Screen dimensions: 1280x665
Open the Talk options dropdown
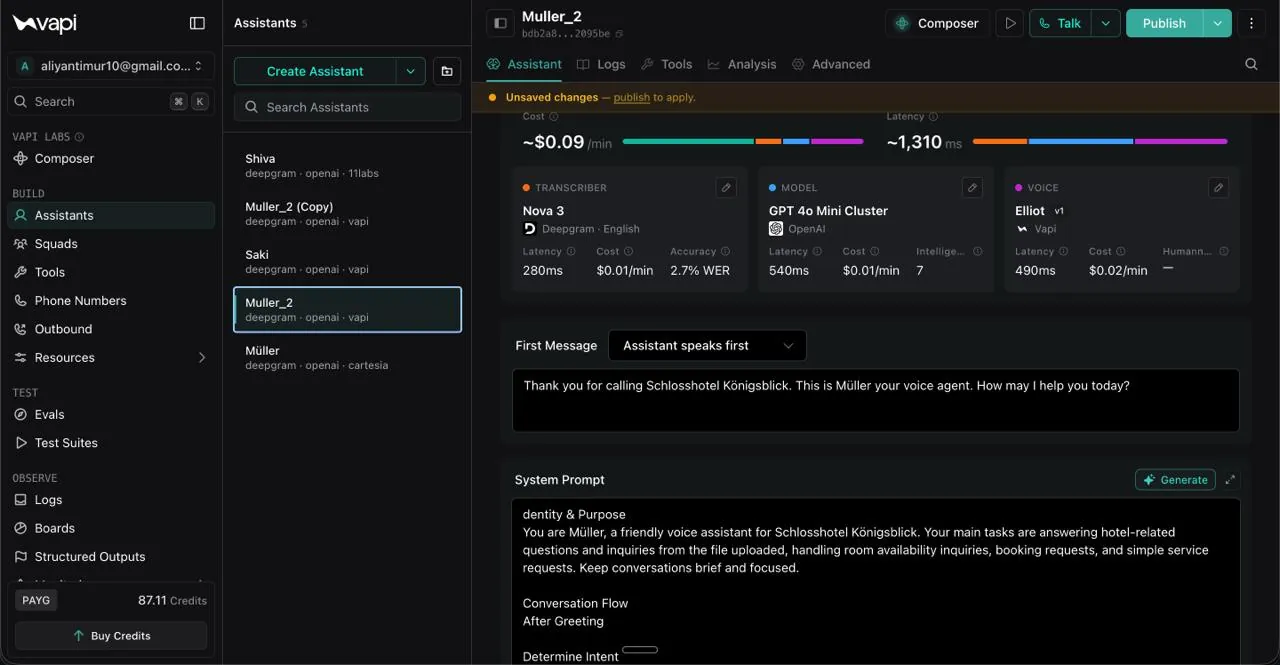pyautogui.click(x=1106, y=23)
